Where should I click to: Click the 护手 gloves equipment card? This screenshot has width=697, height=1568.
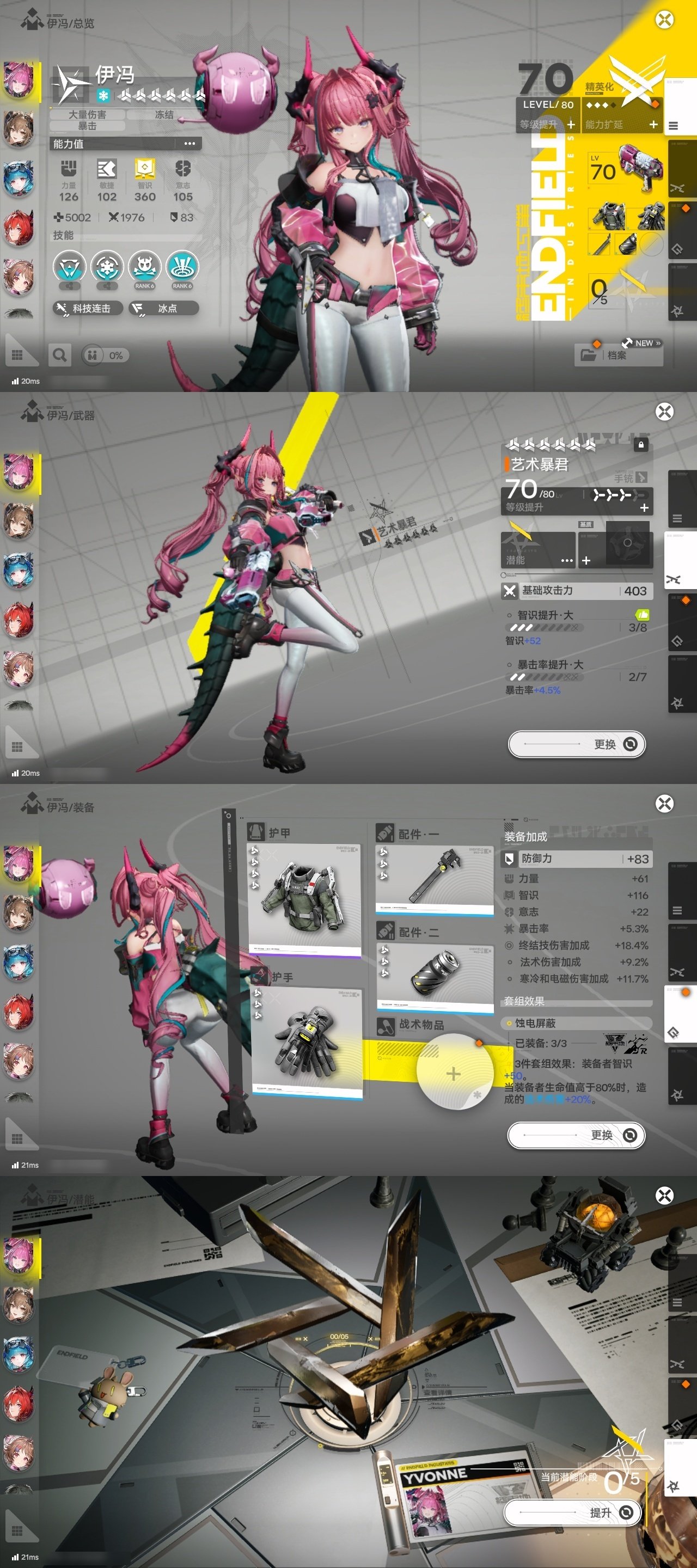[307, 1042]
